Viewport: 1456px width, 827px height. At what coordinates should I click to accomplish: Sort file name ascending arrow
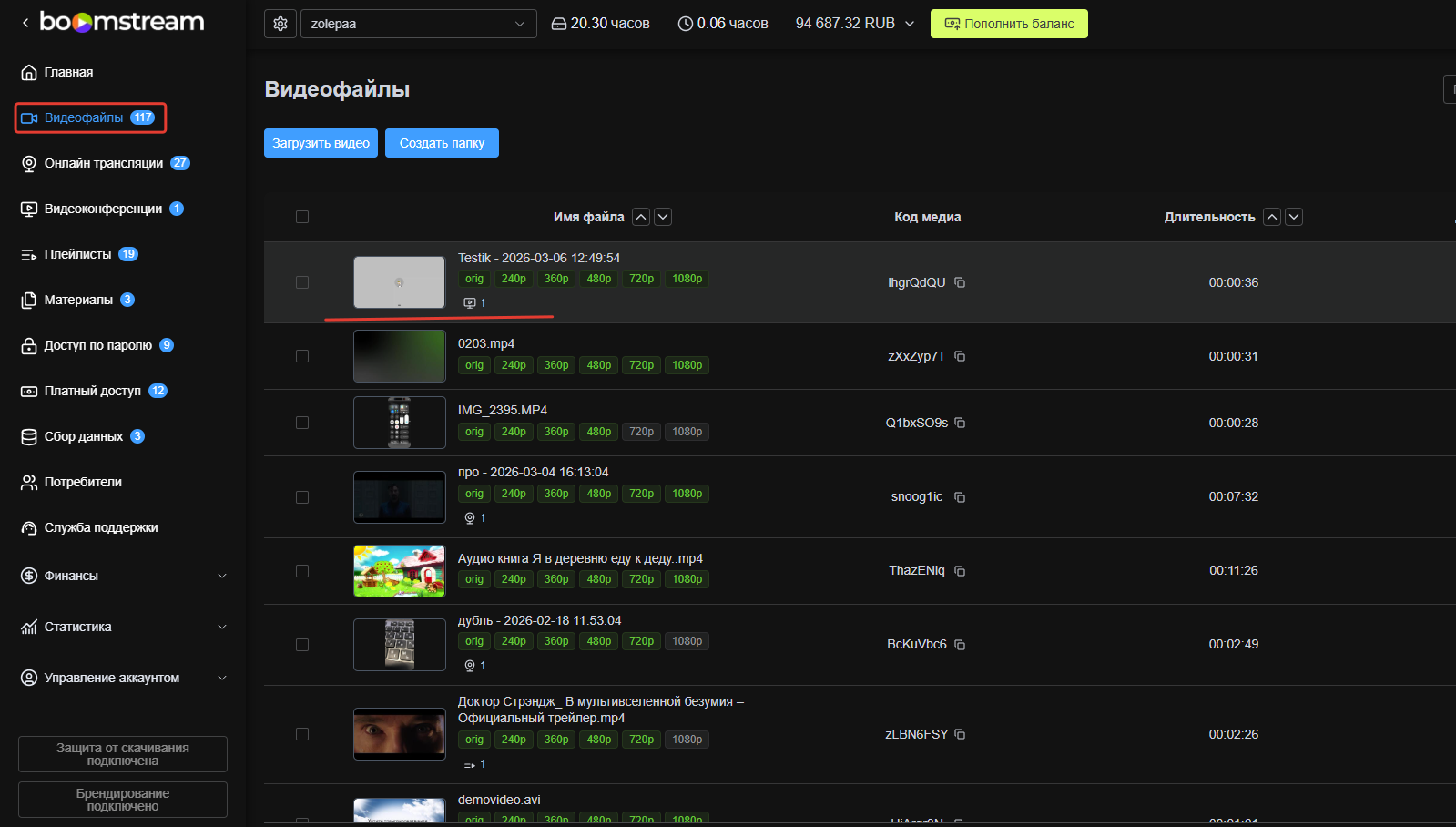point(641,217)
